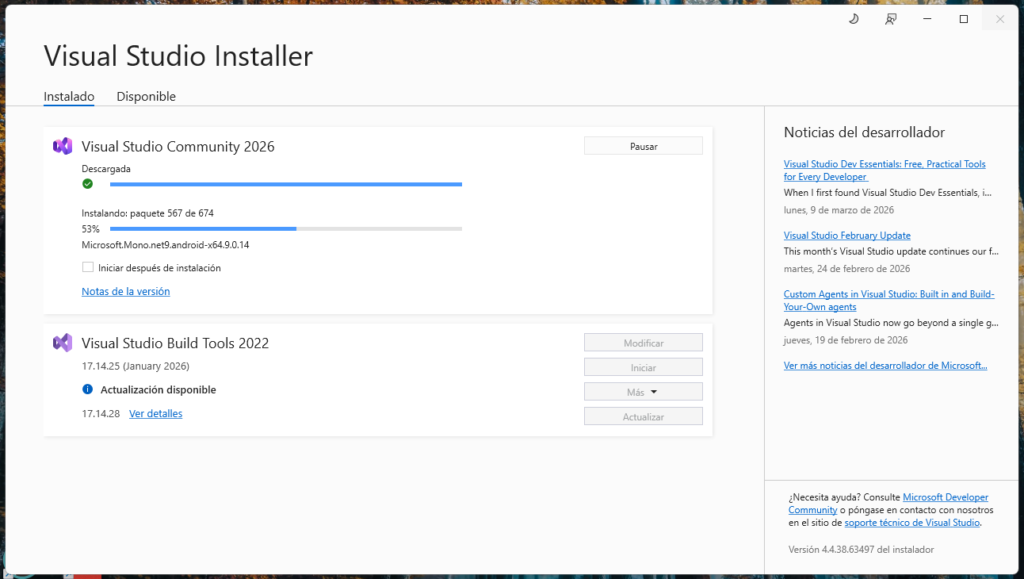The image size is (1024, 579).
Task: Click the Visual Studio Build Tools 2022 logo
Action: tap(63, 343)
